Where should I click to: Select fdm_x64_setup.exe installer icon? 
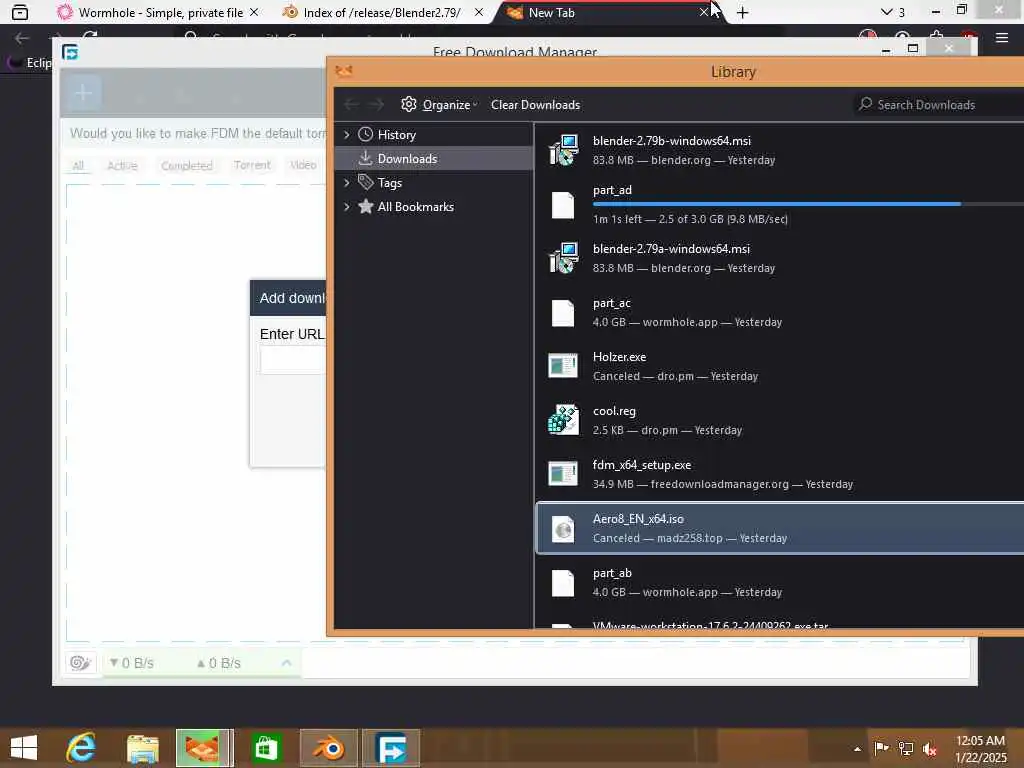[563, 473]
